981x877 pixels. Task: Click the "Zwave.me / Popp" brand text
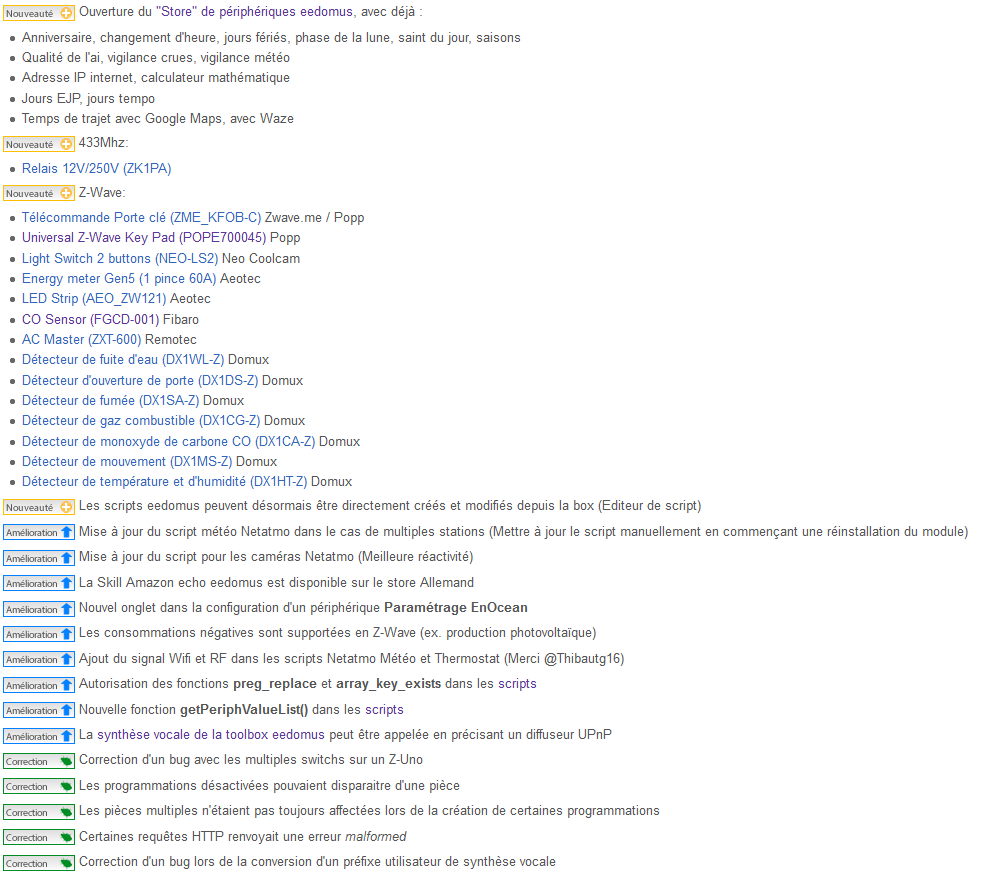coord(314,217)
